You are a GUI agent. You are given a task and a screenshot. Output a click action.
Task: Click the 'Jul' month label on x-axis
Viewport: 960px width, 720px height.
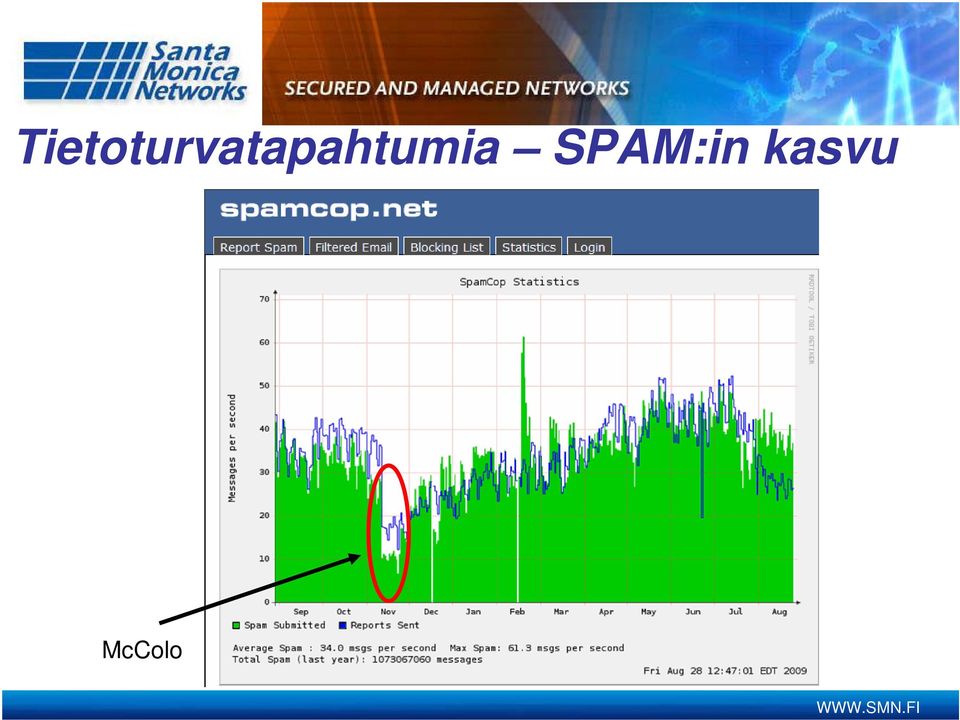735,612
